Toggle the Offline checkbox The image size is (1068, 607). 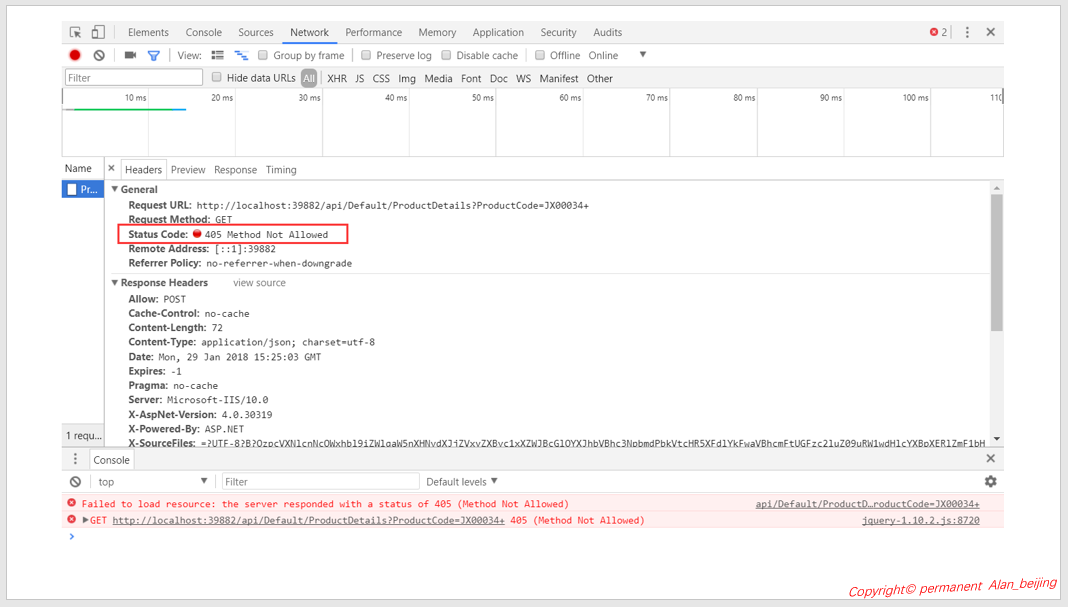(539, 55)
